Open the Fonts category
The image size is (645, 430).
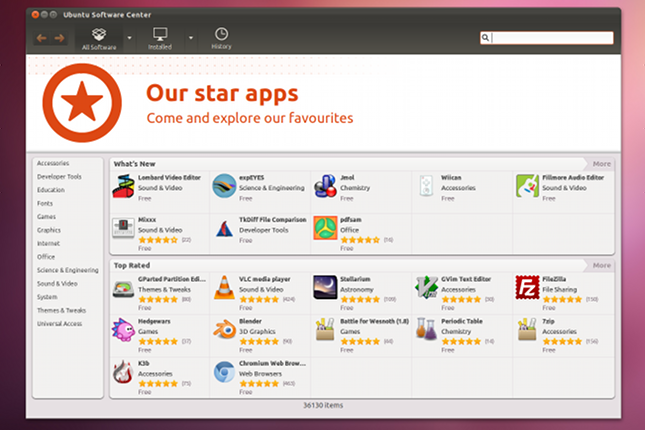45,203
